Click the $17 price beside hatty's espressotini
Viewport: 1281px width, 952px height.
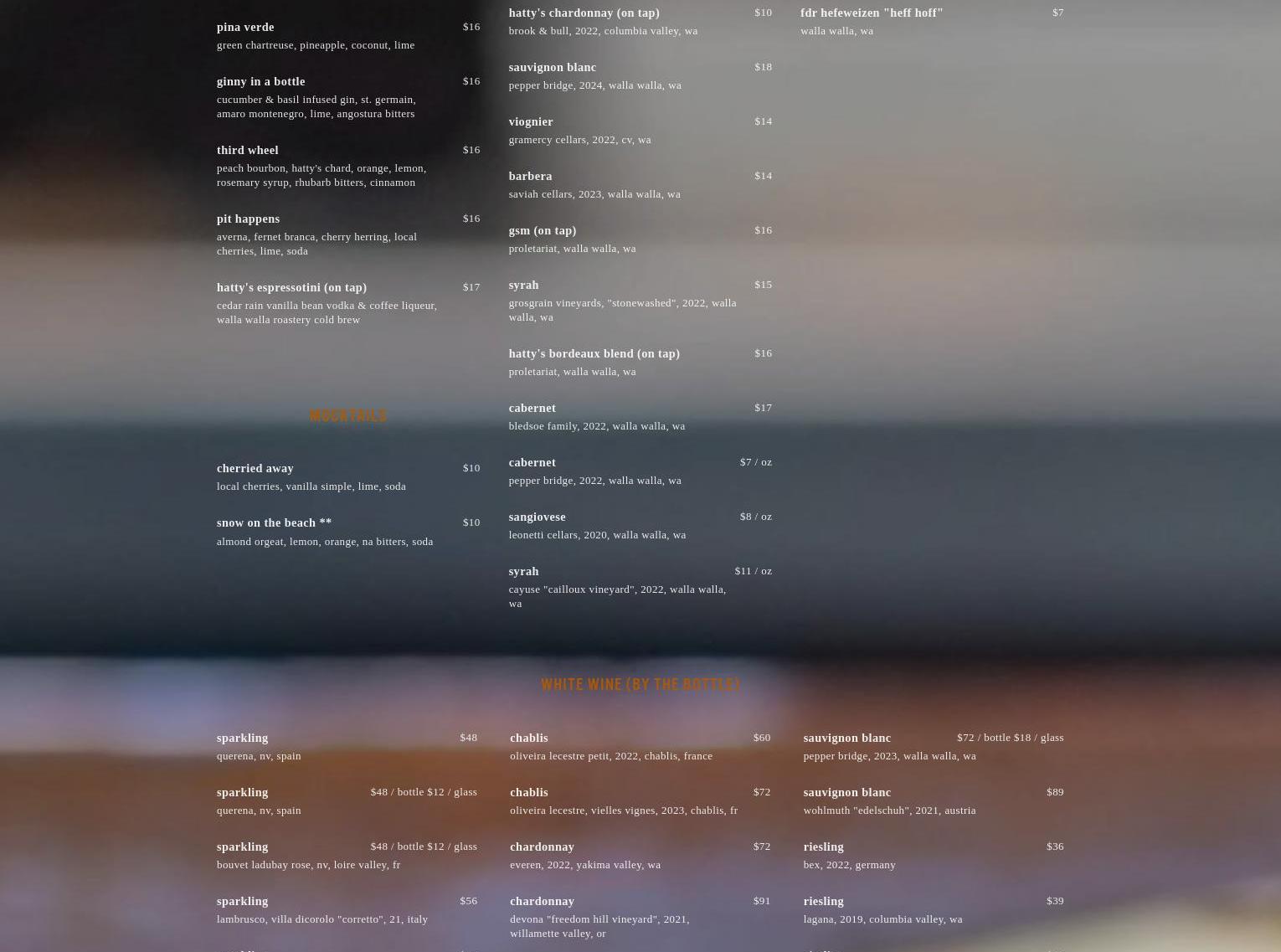point(471,286)
